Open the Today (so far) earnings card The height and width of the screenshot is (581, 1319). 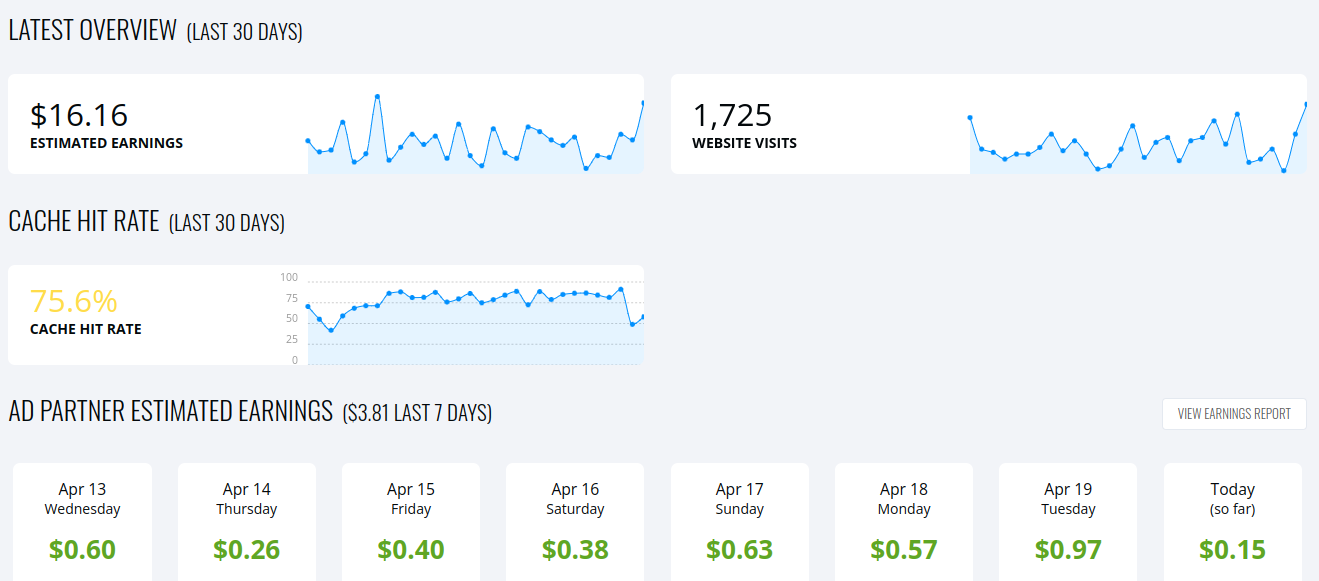click(1232, 520)
